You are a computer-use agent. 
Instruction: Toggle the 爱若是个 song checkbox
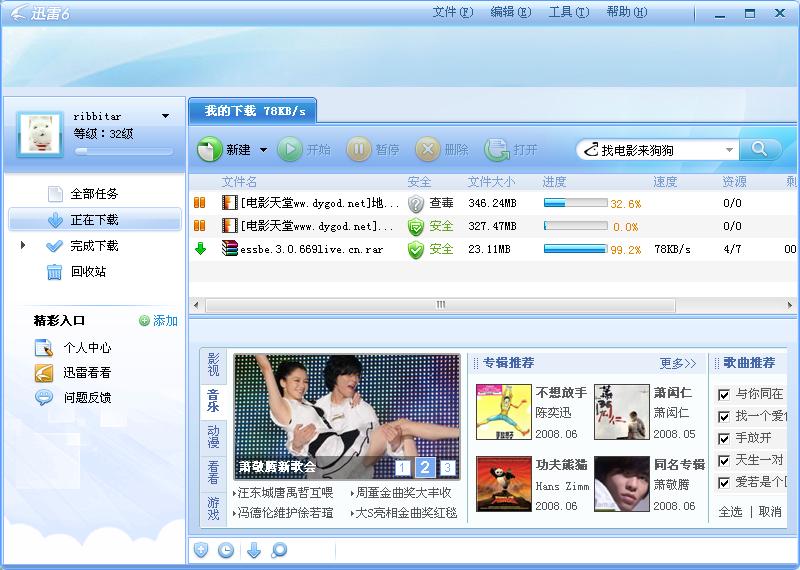click(723, 483)
